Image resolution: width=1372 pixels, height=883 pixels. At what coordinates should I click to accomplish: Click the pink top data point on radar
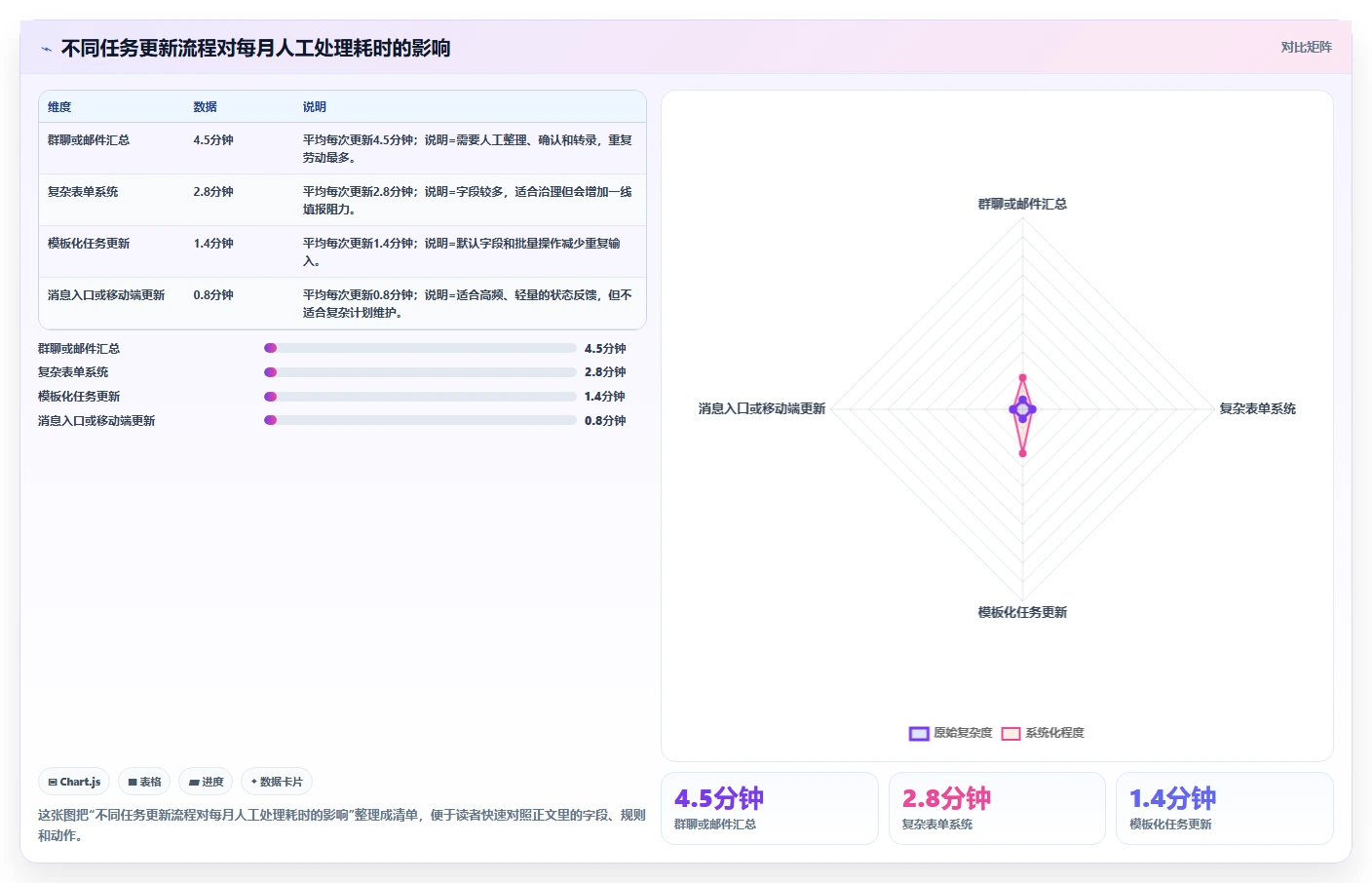pyautogui.click(x=1022, y=377)
